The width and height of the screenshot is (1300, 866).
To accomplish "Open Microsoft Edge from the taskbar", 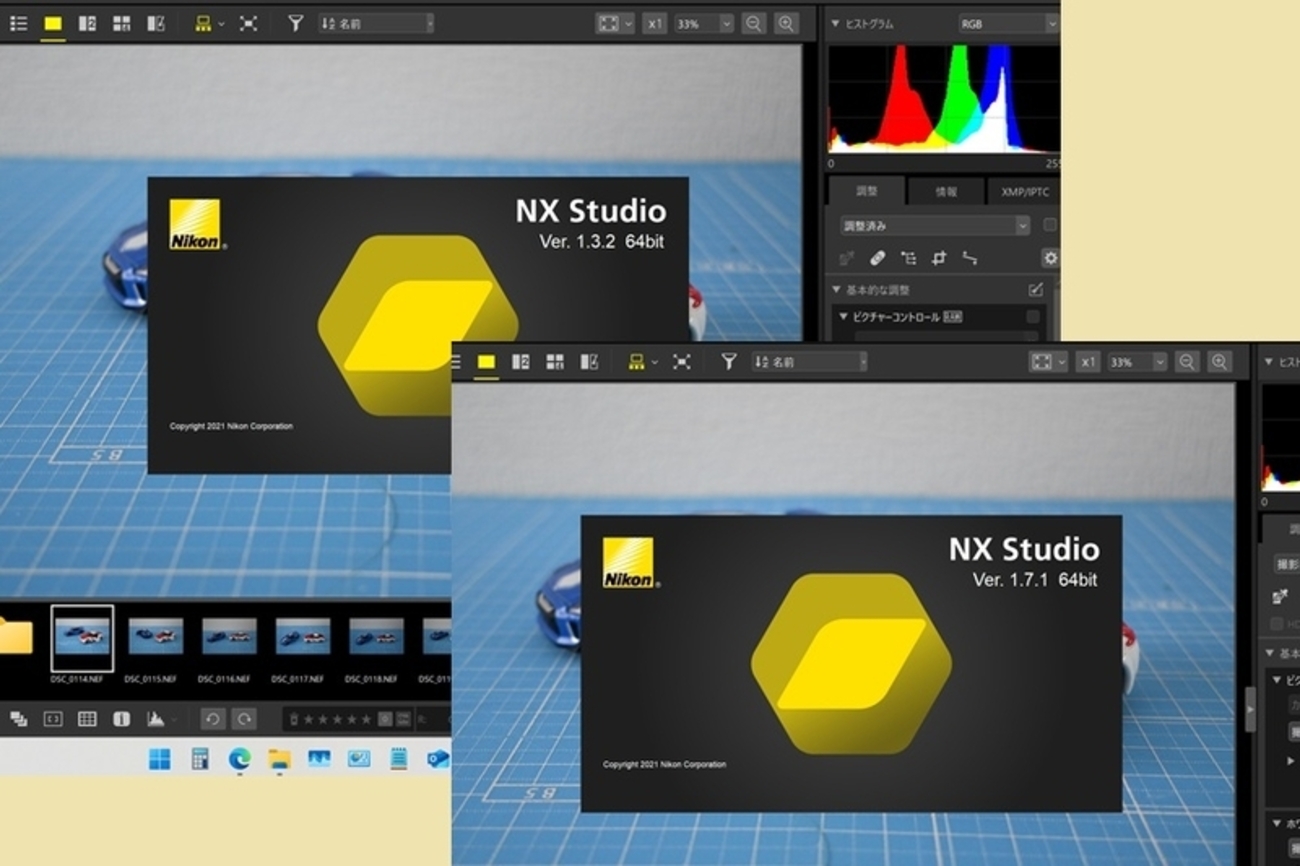I will (x=239, y=759).
